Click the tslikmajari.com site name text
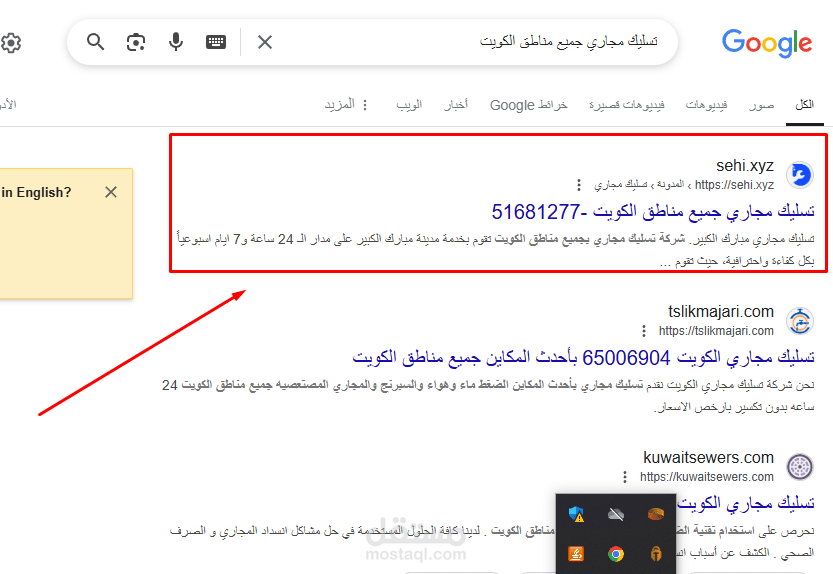Viewport: 833px width, 574px height. pyautogui.click(x=721, y=311)
